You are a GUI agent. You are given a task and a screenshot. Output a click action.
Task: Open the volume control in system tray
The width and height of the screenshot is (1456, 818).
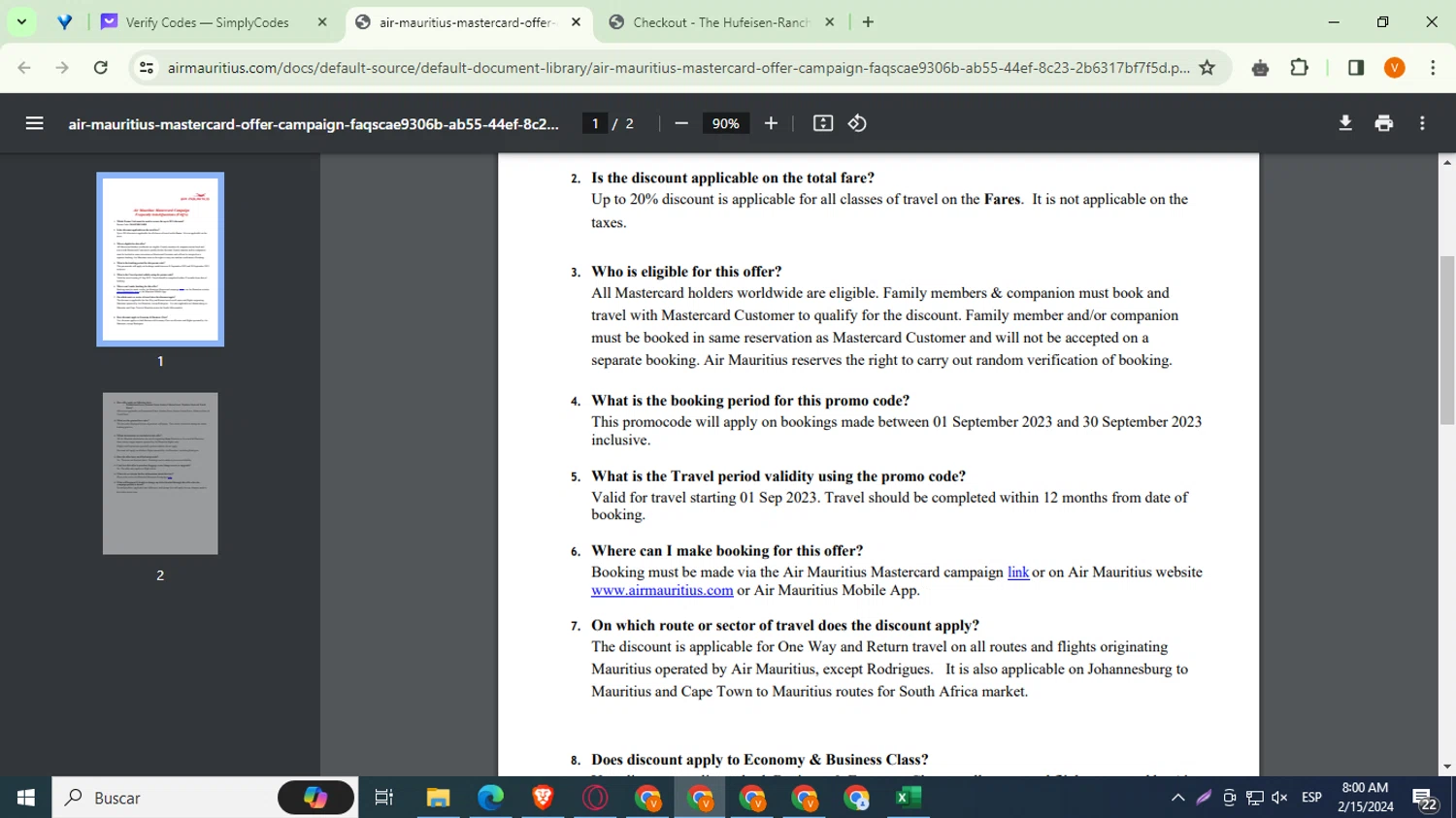pos(1279,798)
